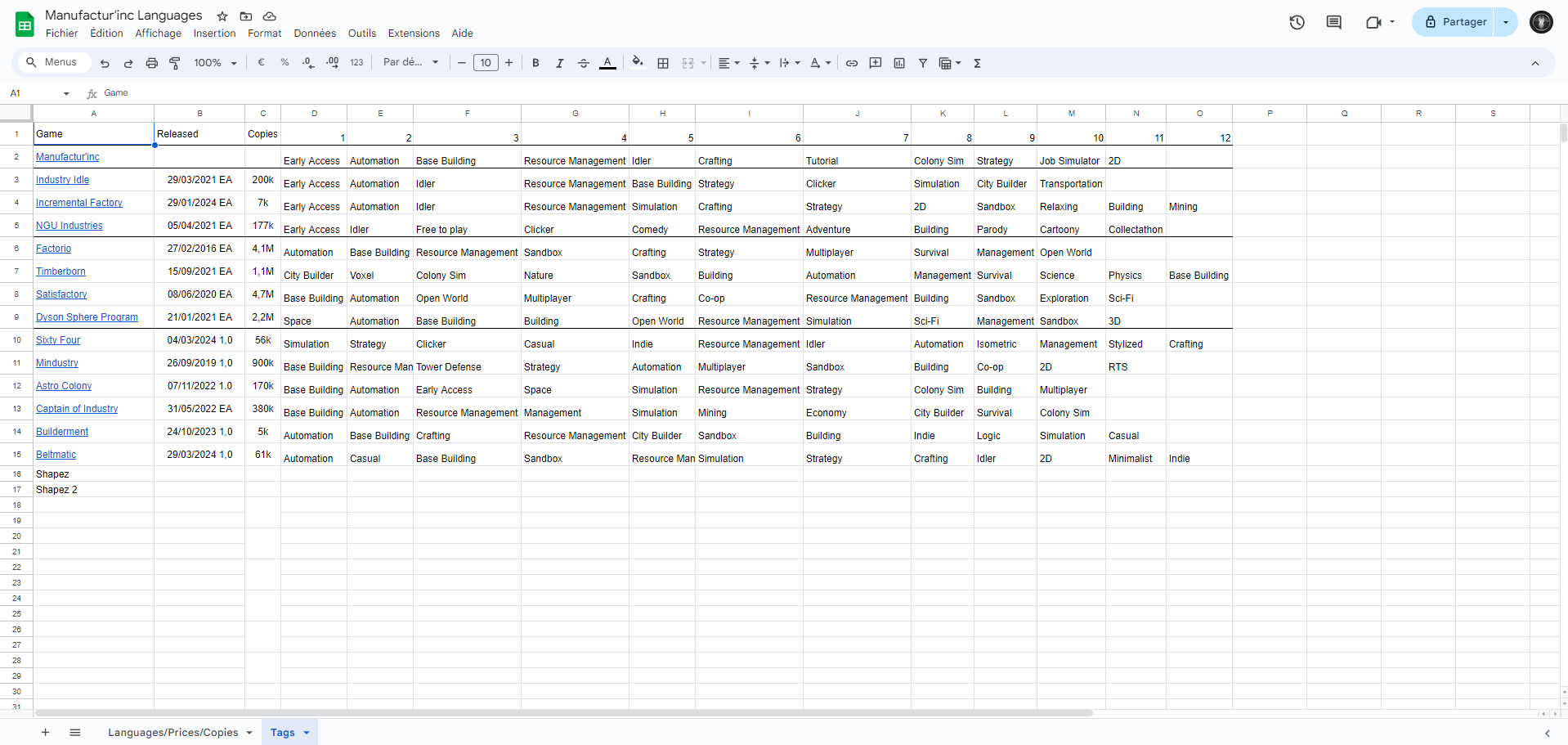Star the Manufactur'inc Languages document
The image size is (1568, 745).
(x=222, y=16)
